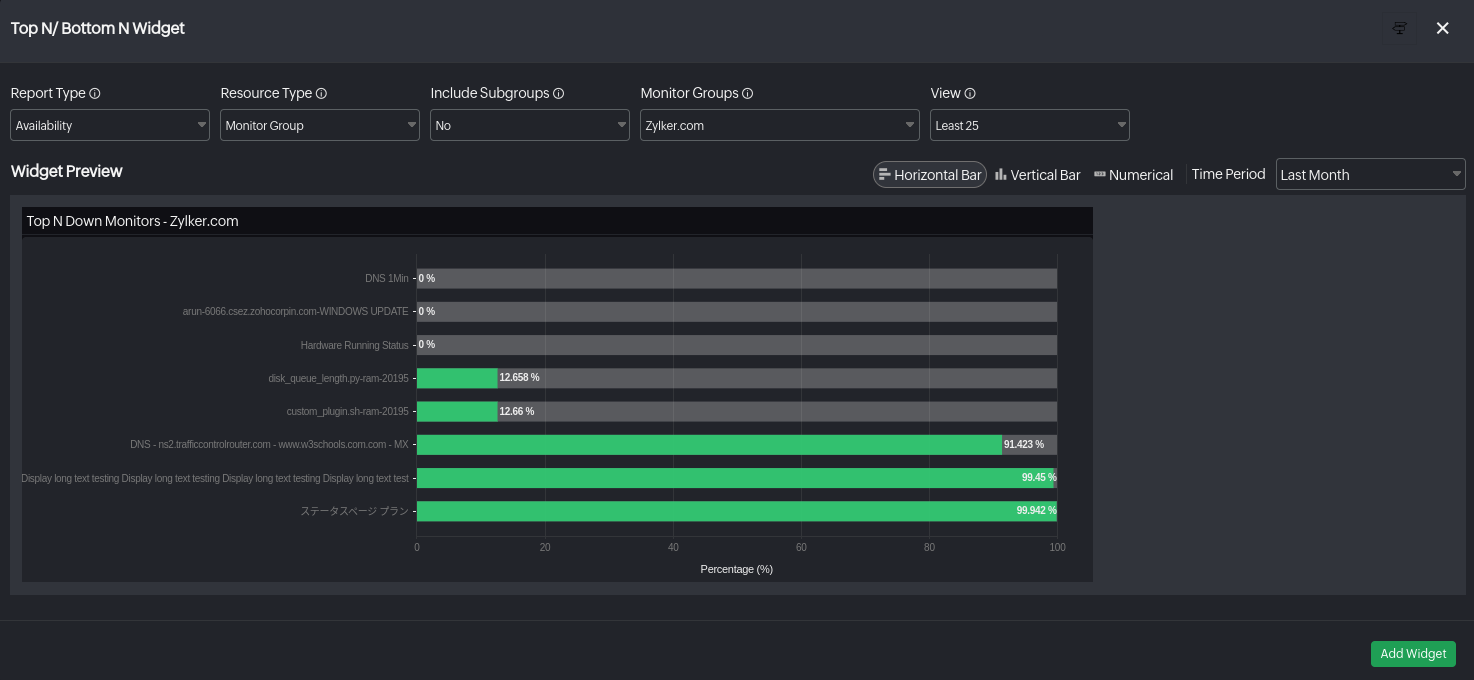Expand the Resource Type Monitor Group dropdown
1474x680 pixels.
[320, 126]
